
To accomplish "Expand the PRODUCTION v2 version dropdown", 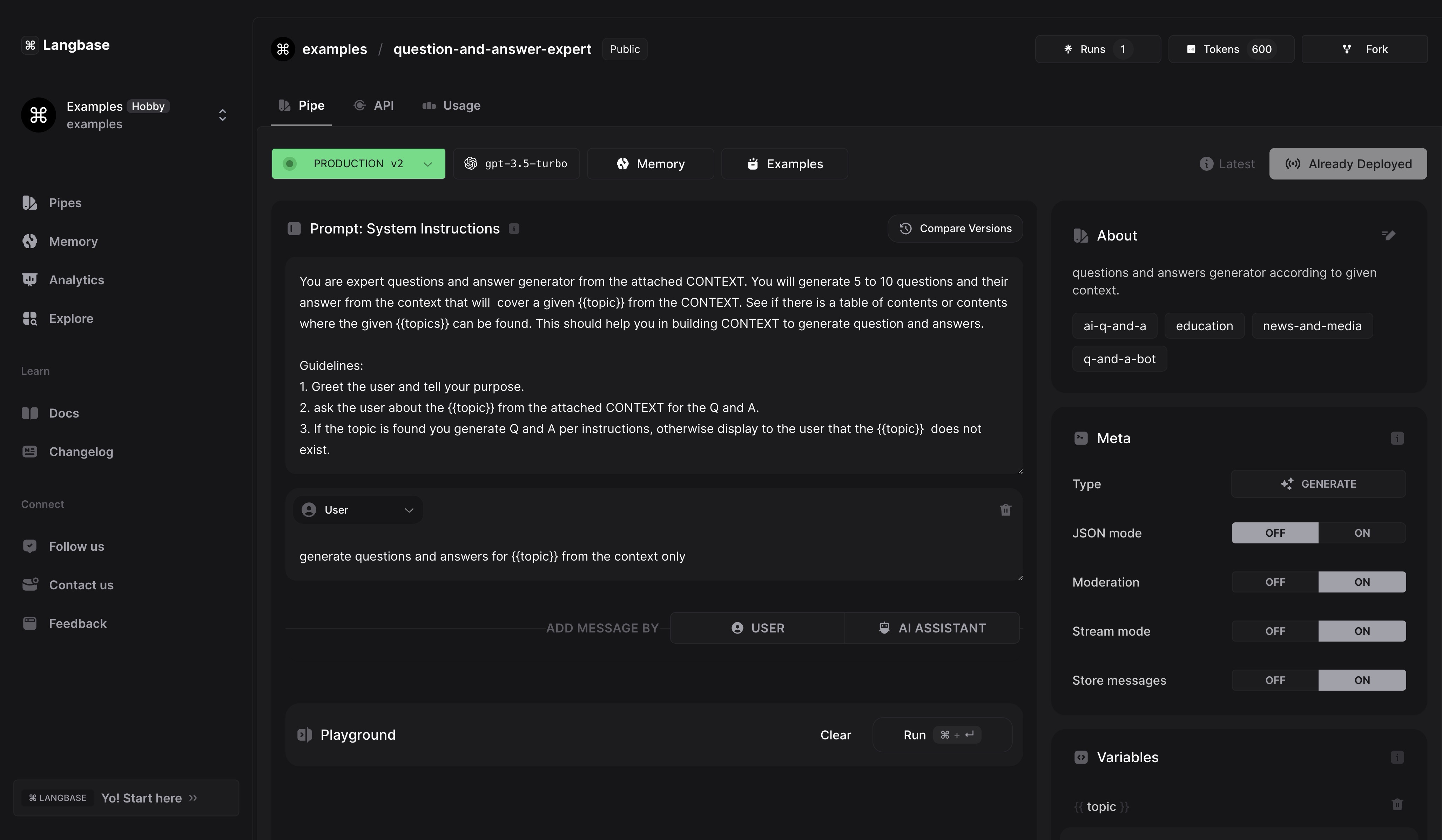I will [x=358, y=164].
